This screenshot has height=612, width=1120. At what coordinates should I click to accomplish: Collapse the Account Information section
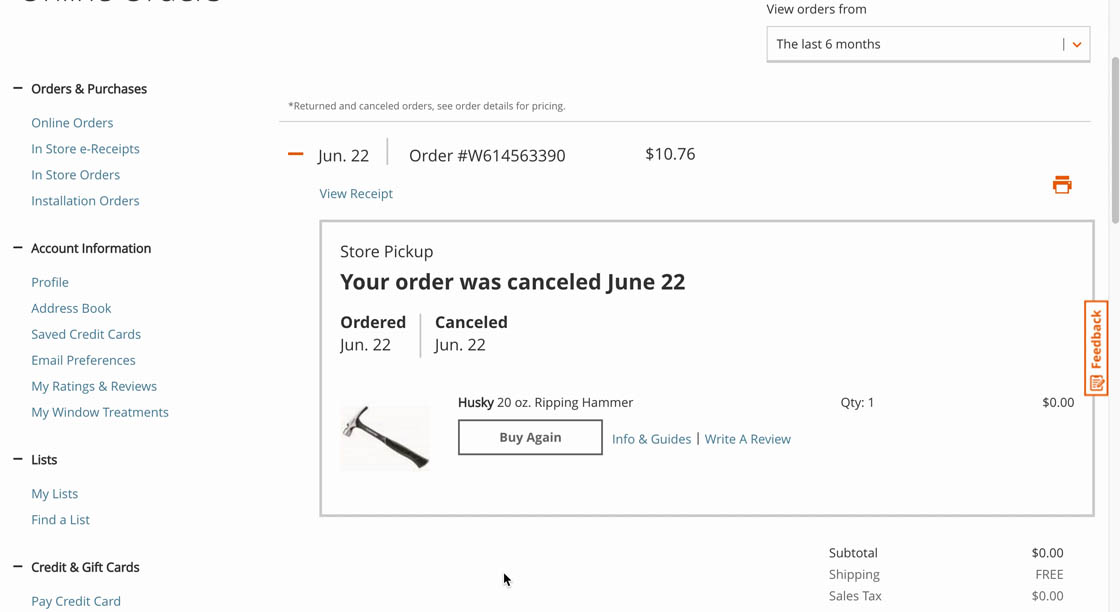click(18, 248)
